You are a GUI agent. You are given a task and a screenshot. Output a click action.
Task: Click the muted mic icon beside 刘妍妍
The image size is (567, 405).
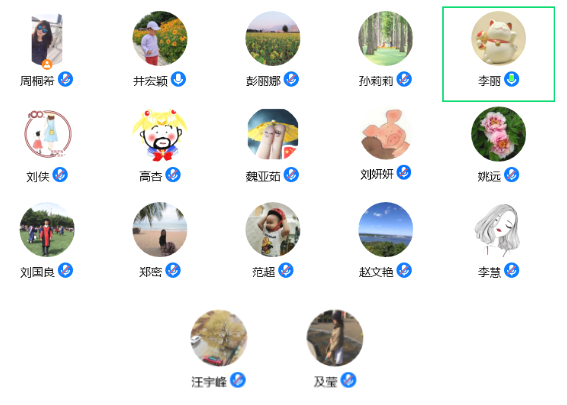click(x=404, y=172)
